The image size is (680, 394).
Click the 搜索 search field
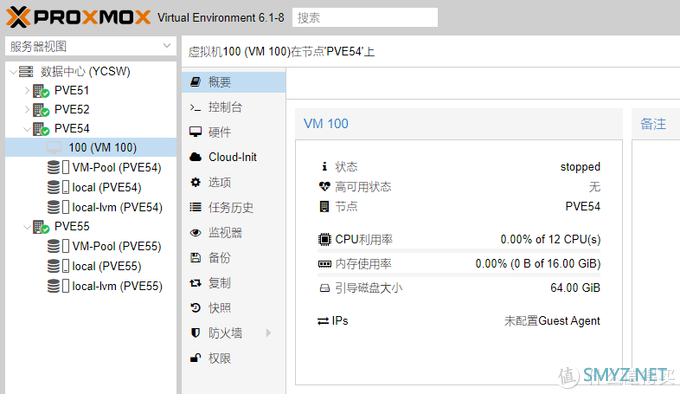tap(365, 17)
